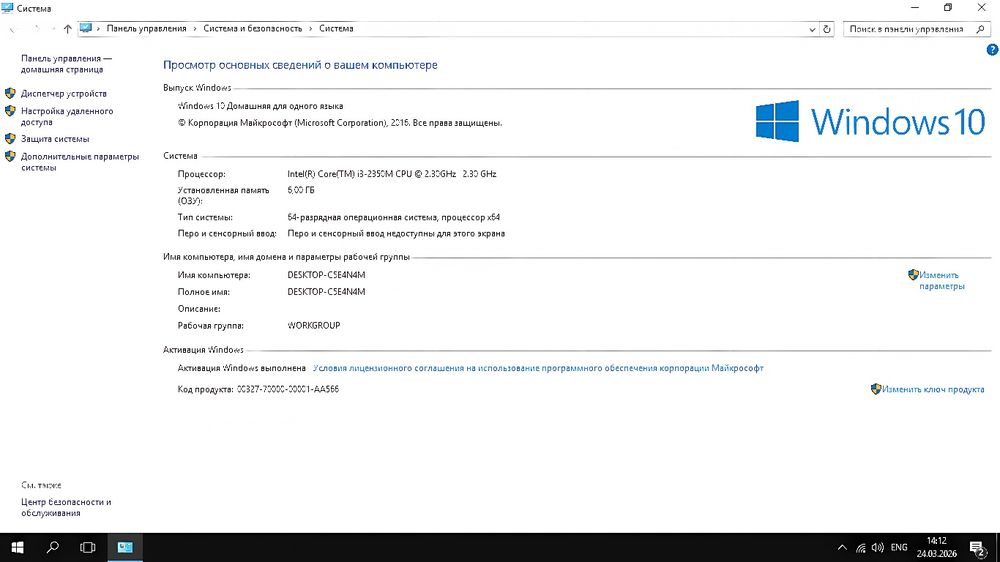The width and height of the screenshot is (1000, 562).
Task: Open the Microsoft license terms link
Action: [x=538, y=368]
